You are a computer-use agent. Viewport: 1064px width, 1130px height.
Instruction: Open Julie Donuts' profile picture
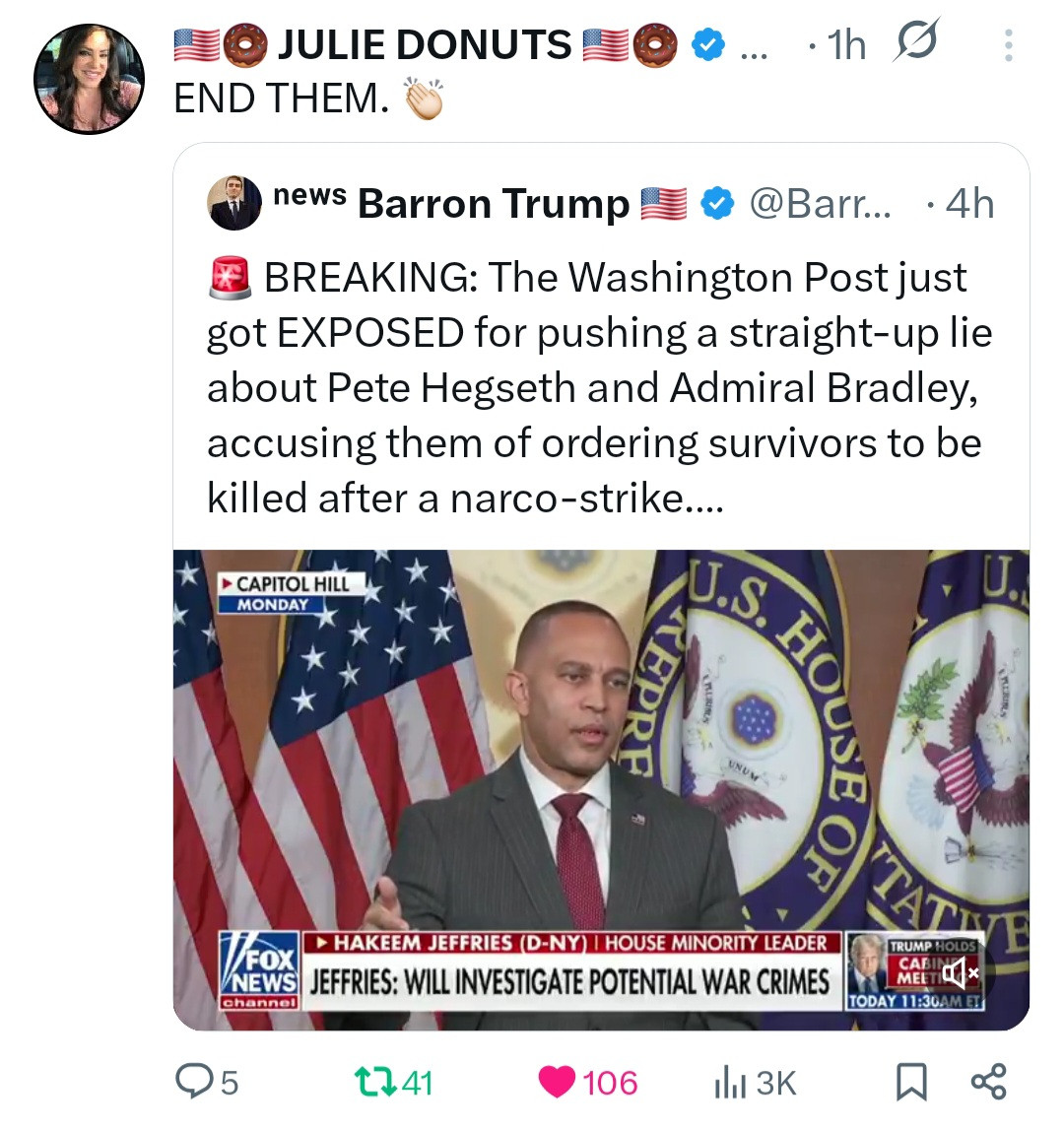click(90, 79)
